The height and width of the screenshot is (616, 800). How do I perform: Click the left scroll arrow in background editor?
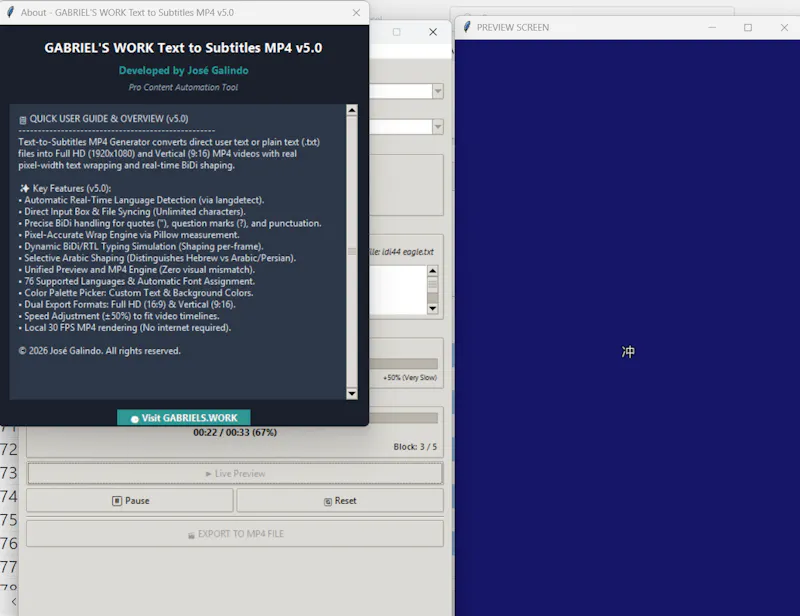(14, 602)
